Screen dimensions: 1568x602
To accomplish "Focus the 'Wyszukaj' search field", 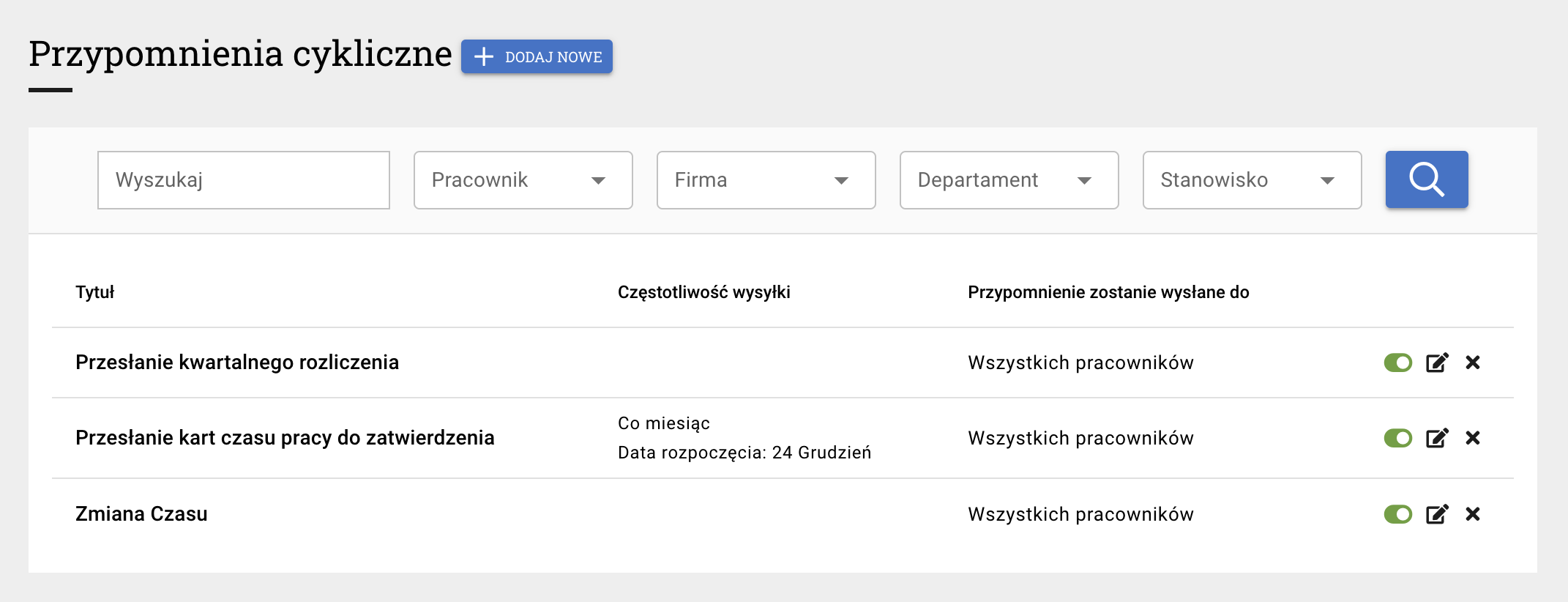I will tap(243, 180).
